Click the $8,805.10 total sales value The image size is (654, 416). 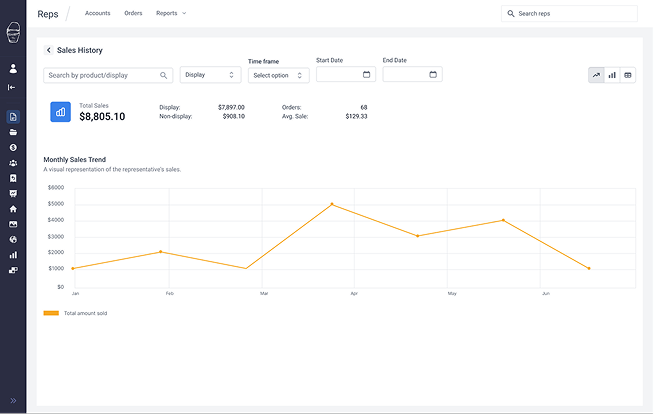102,116
